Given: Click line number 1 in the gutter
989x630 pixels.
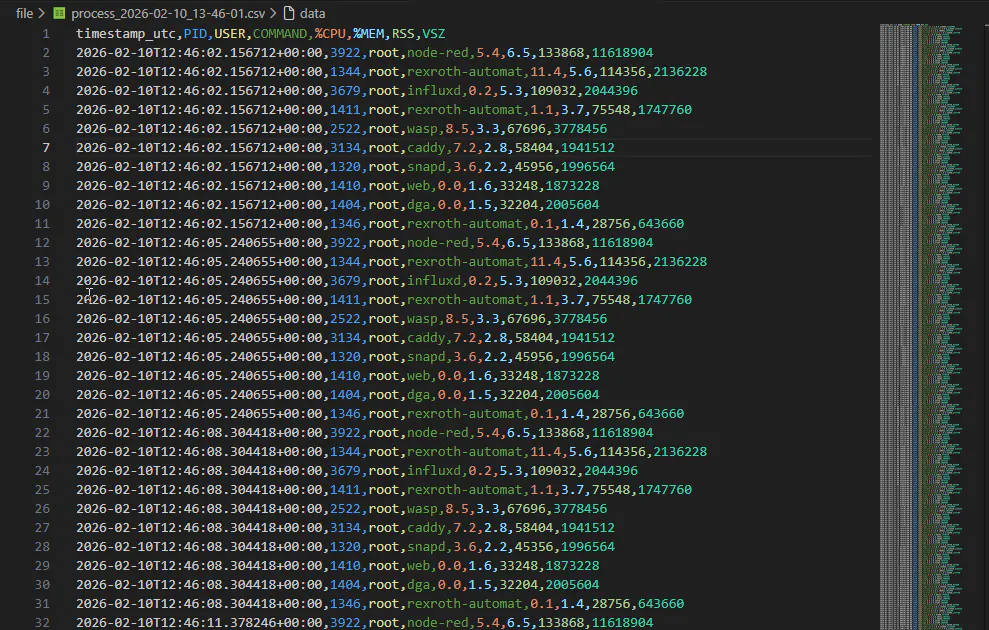Looking at the screenshot, I should pos(46,34).
